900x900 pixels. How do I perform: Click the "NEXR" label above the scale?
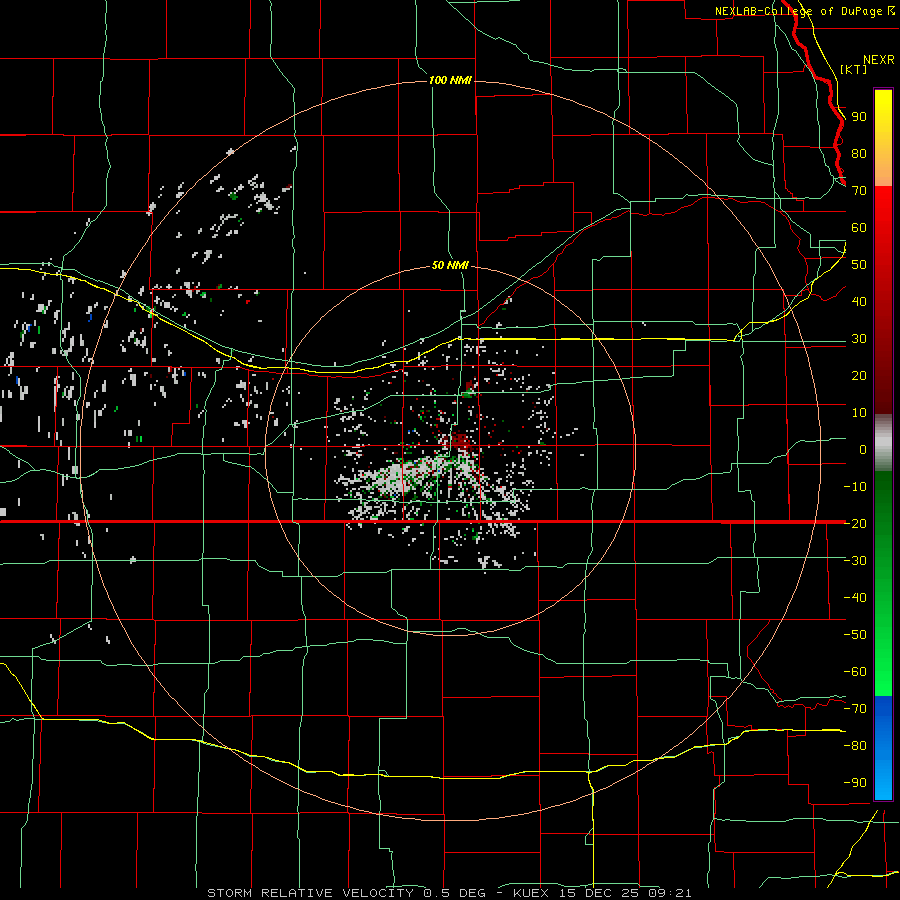[x=879, y=60]
